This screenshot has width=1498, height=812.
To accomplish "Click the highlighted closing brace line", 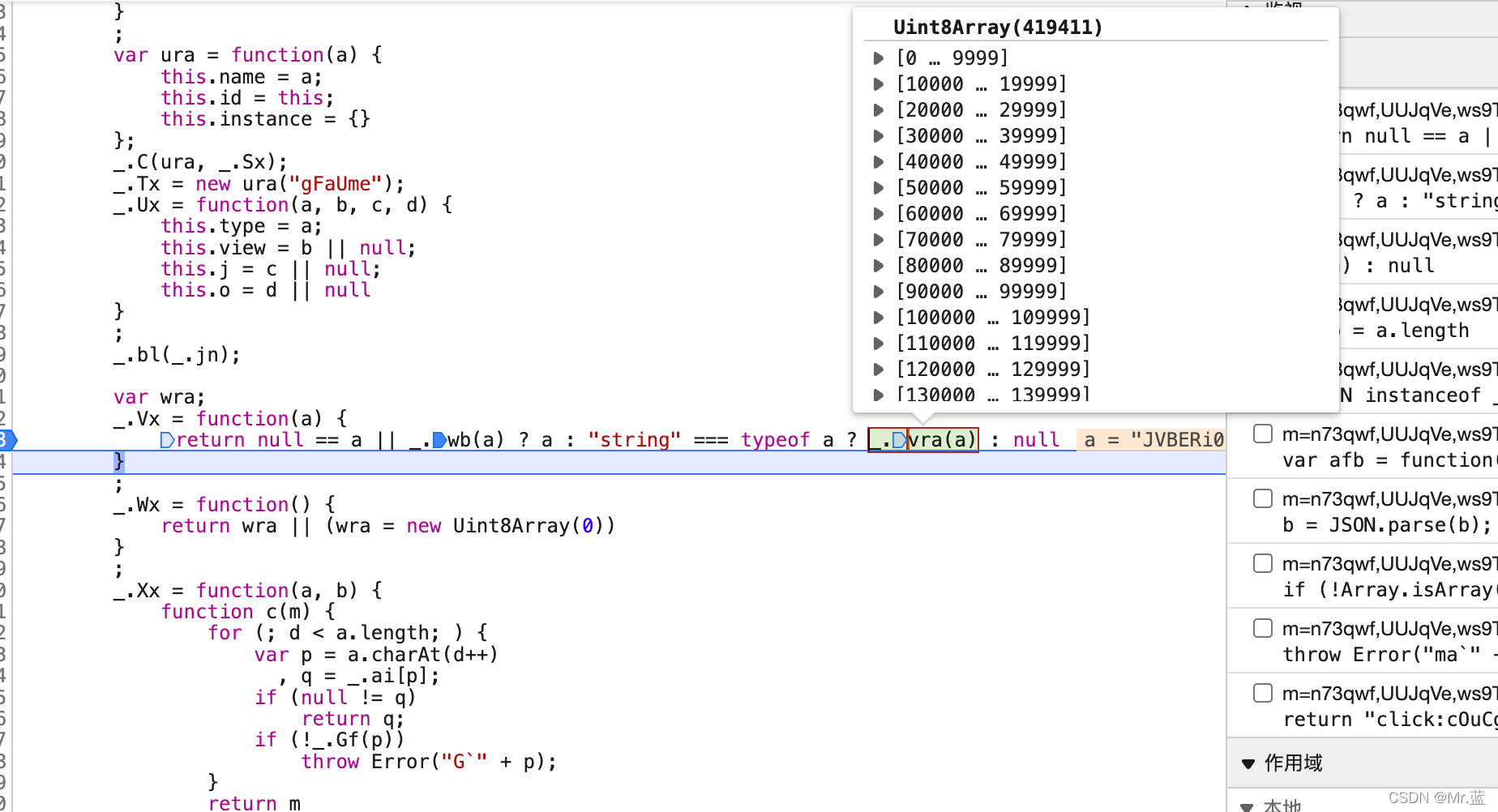I will 619,462.
